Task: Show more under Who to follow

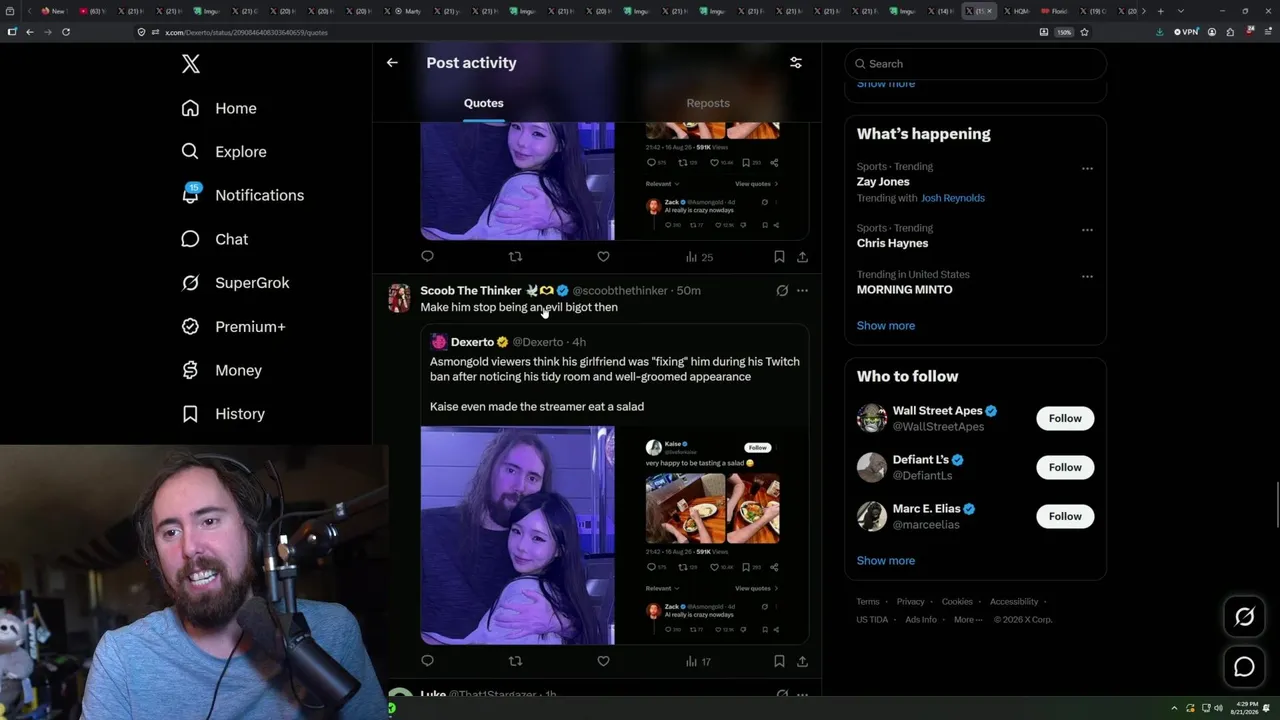Action: (x=886, y=561)
